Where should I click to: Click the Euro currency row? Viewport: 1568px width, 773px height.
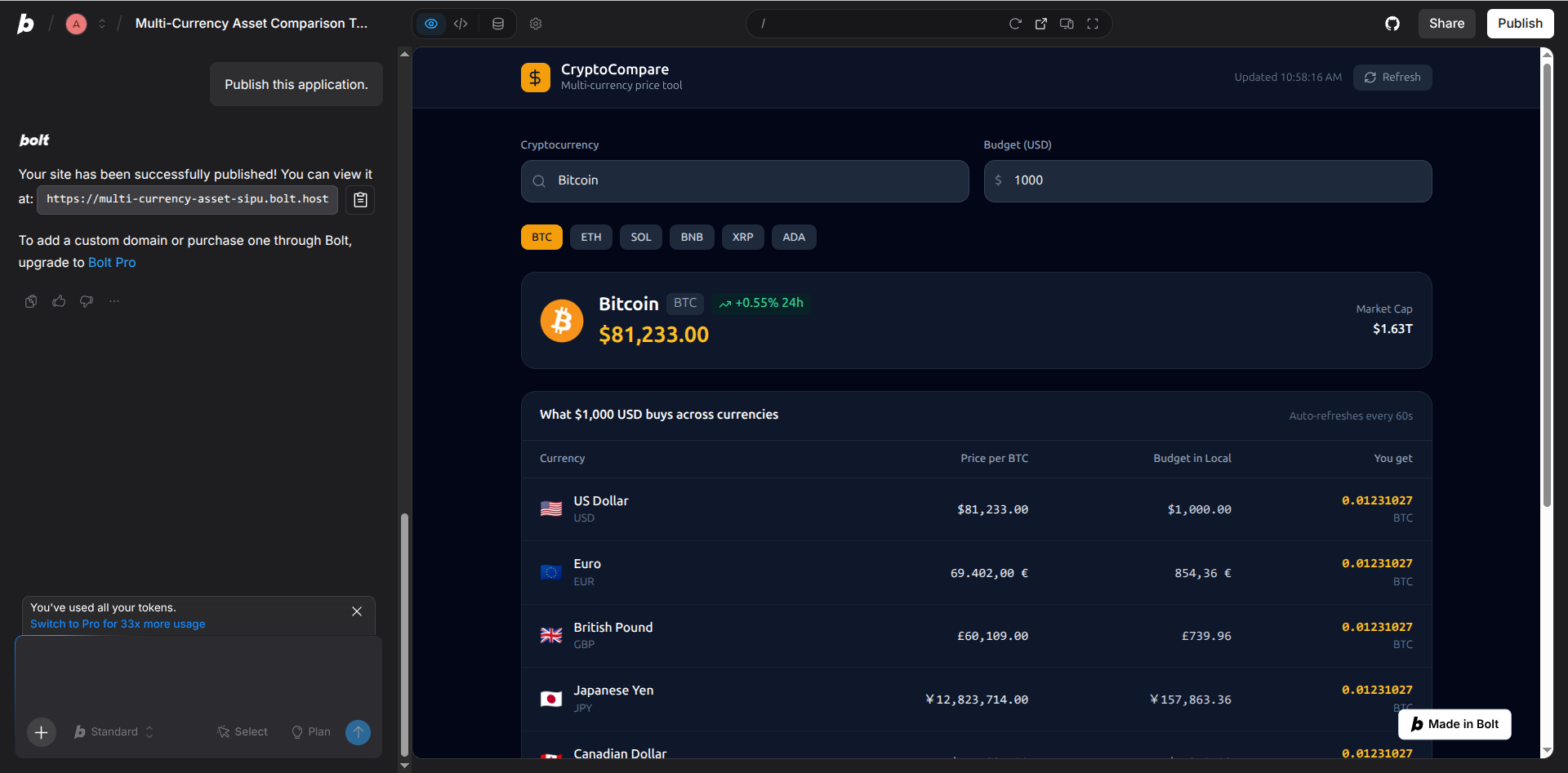tap(977, 573)
